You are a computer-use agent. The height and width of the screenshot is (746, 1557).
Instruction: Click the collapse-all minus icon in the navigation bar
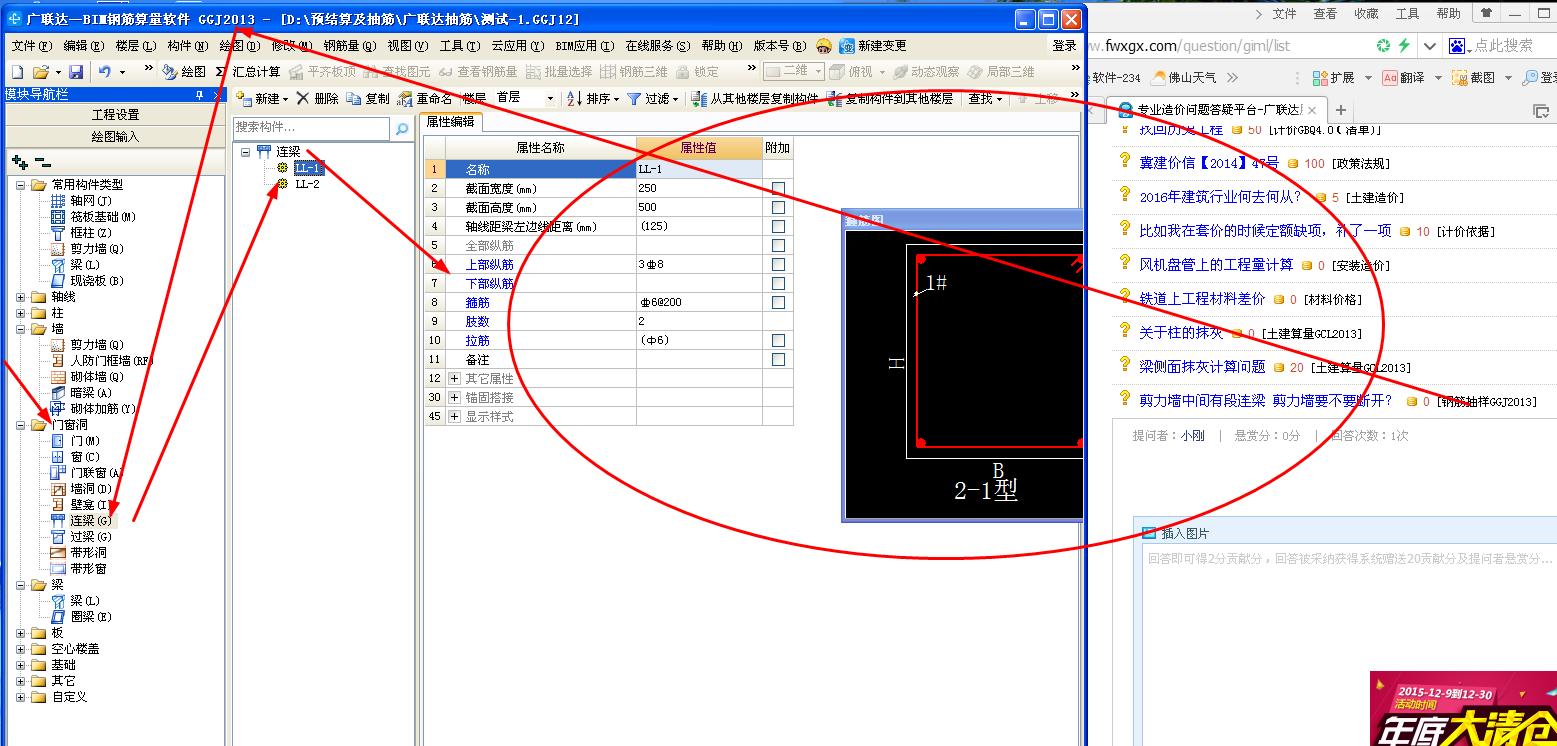click(42, 162)
